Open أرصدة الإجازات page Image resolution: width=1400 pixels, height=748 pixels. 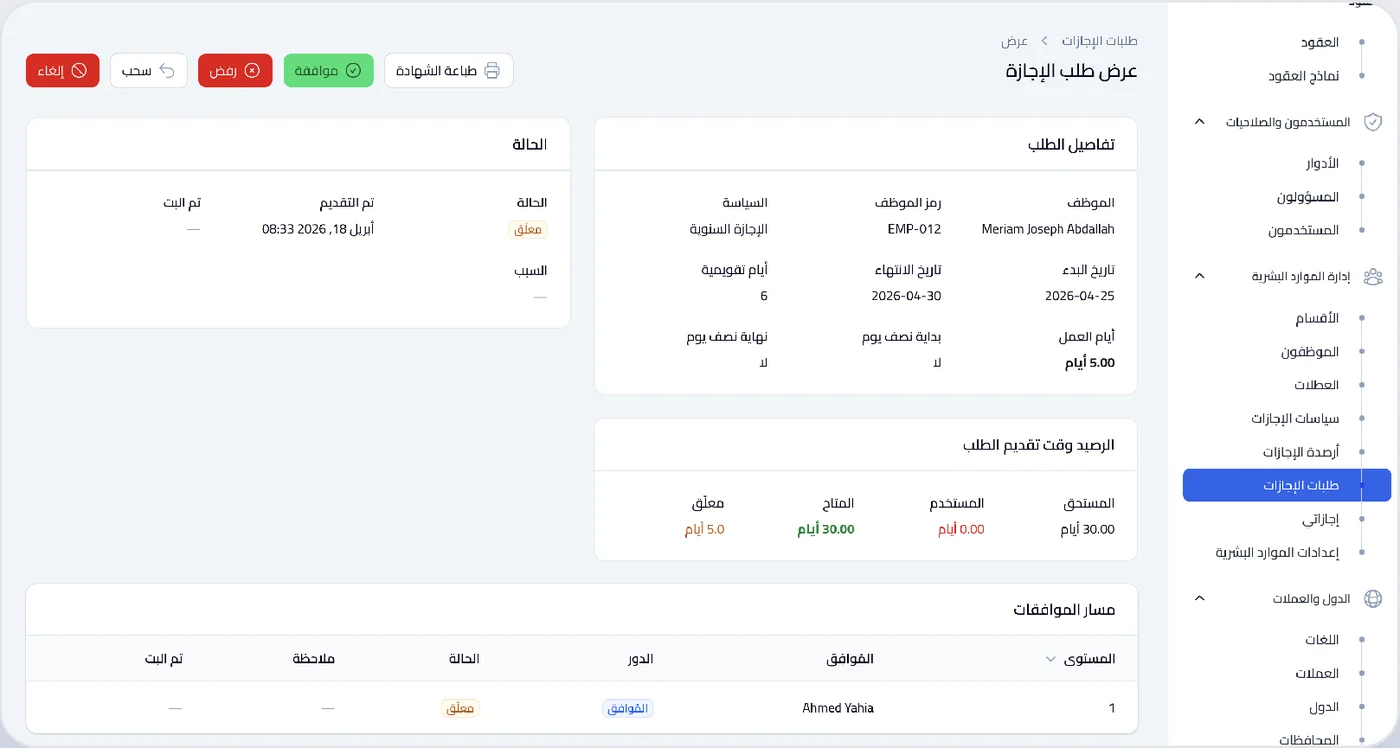[x=1301, y=452]
